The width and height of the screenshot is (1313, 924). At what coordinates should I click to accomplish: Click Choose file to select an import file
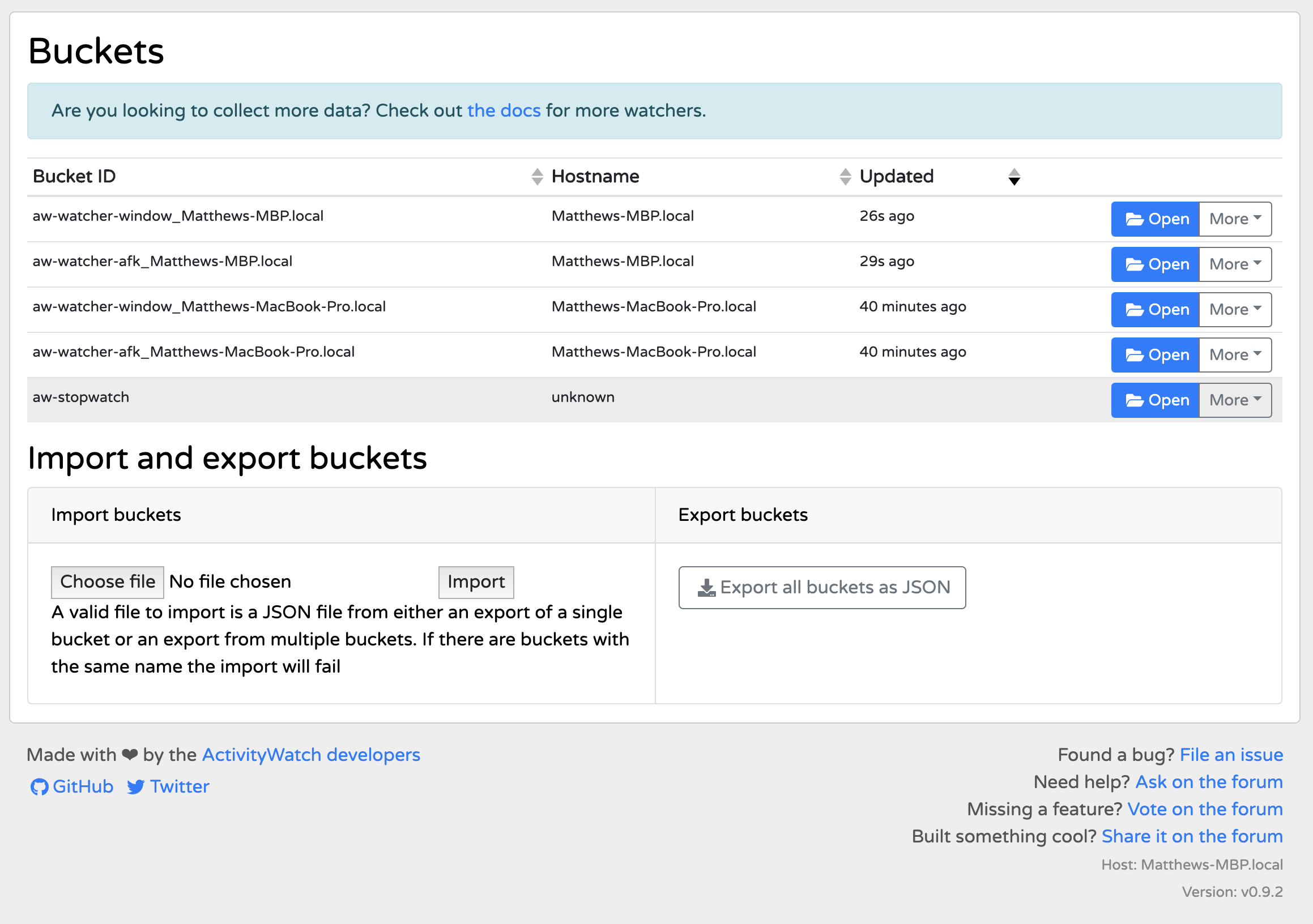pyautogui.click(x=108, y=581)
